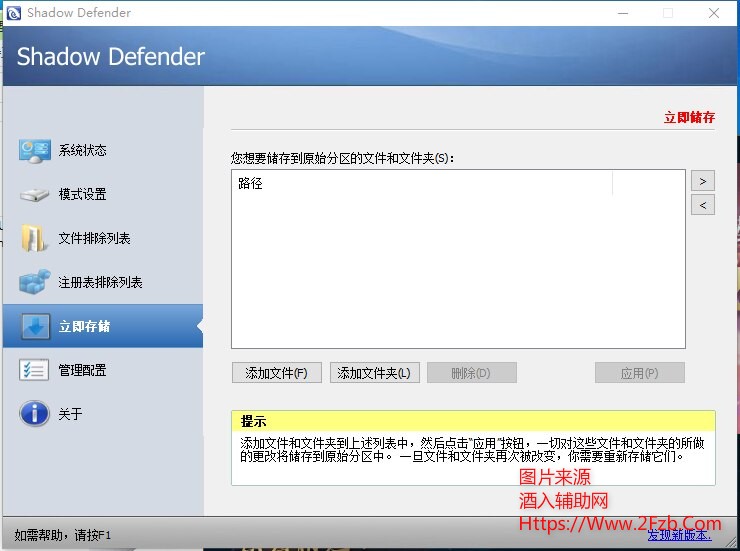Close the Shadow Defender window
The height and width of the screenshot is (551, 740).
click(714, 13)
